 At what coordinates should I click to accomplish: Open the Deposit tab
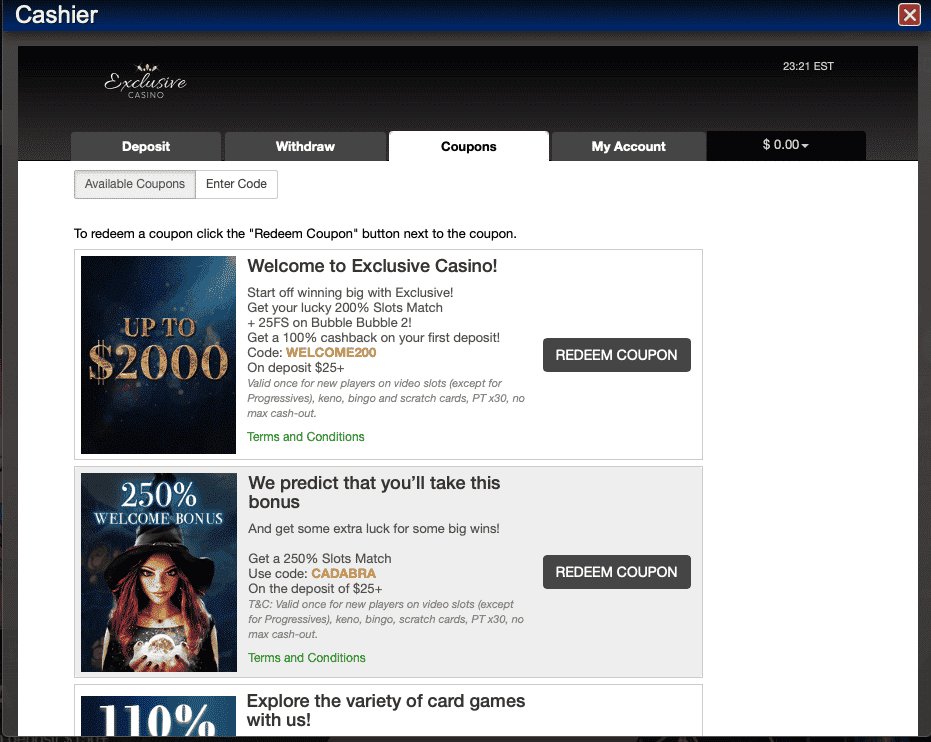(x=146, y=146)
